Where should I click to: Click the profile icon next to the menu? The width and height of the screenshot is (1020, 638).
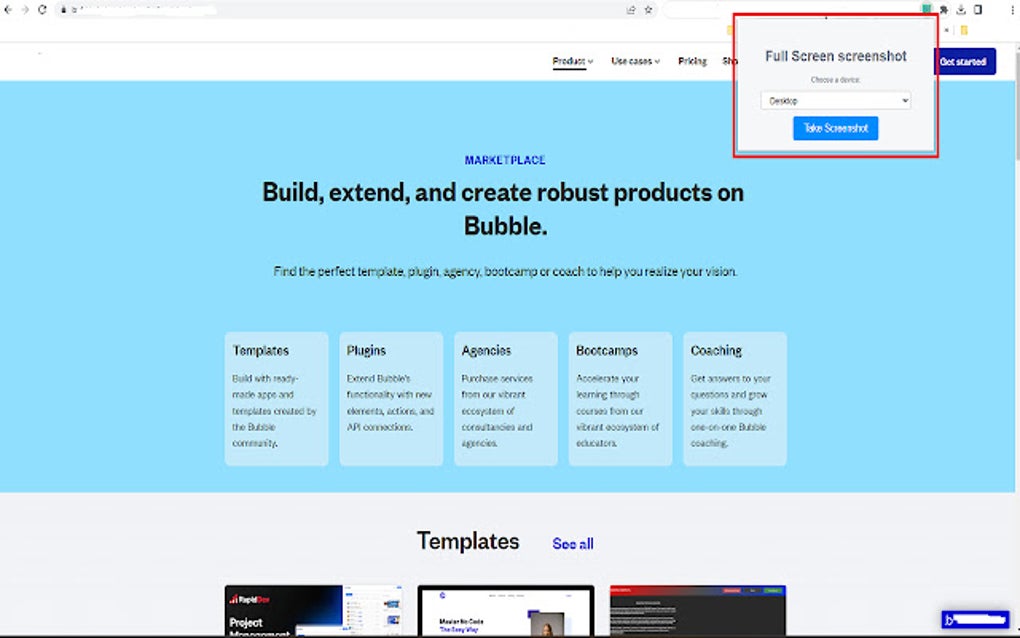(x=977, y=8)
